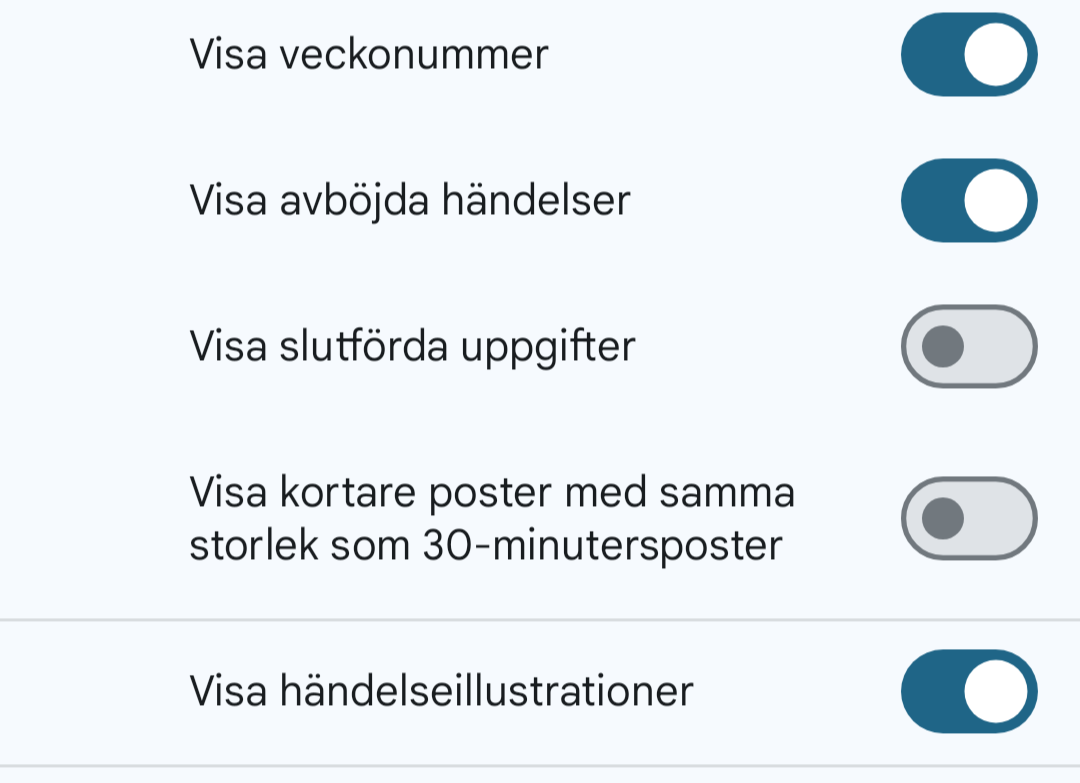The width and height of the screenshot is (1080, 783).
Task: Select the event illustrations setting row
Action: click(540, 692)
